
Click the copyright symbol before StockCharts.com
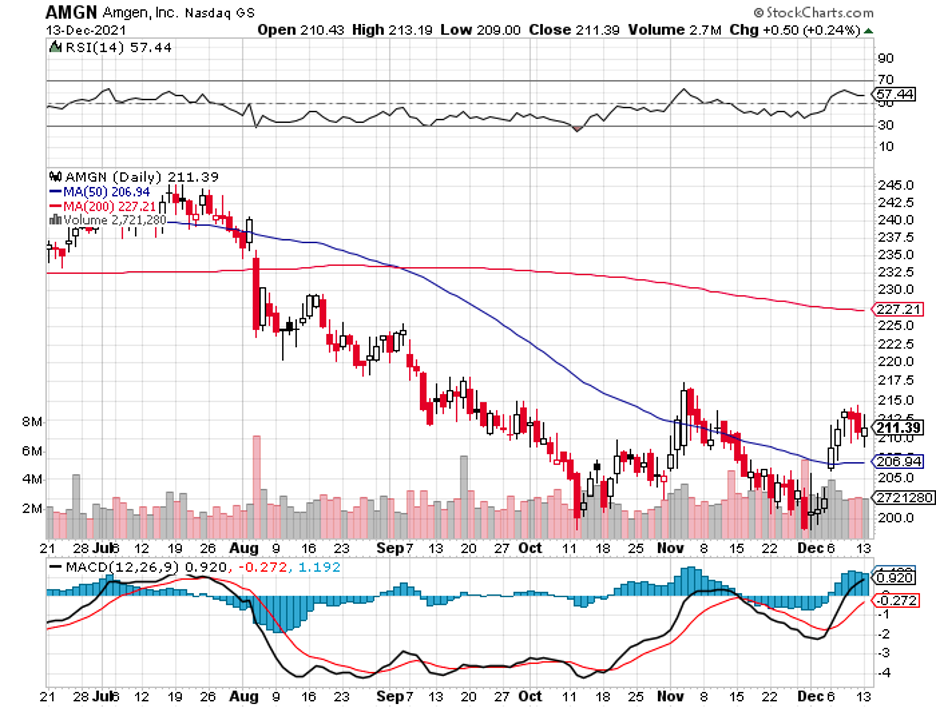coord(760,13)
